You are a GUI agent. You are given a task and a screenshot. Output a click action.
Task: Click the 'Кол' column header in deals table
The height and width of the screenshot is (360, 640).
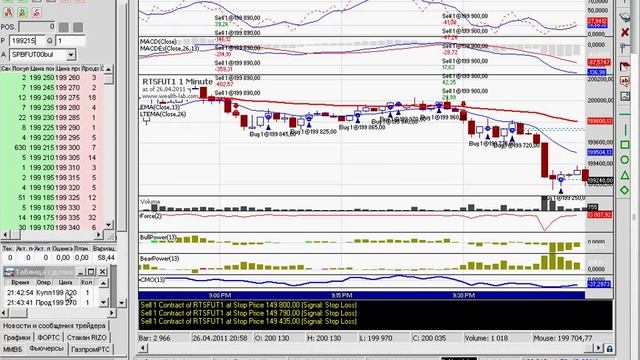87,282
